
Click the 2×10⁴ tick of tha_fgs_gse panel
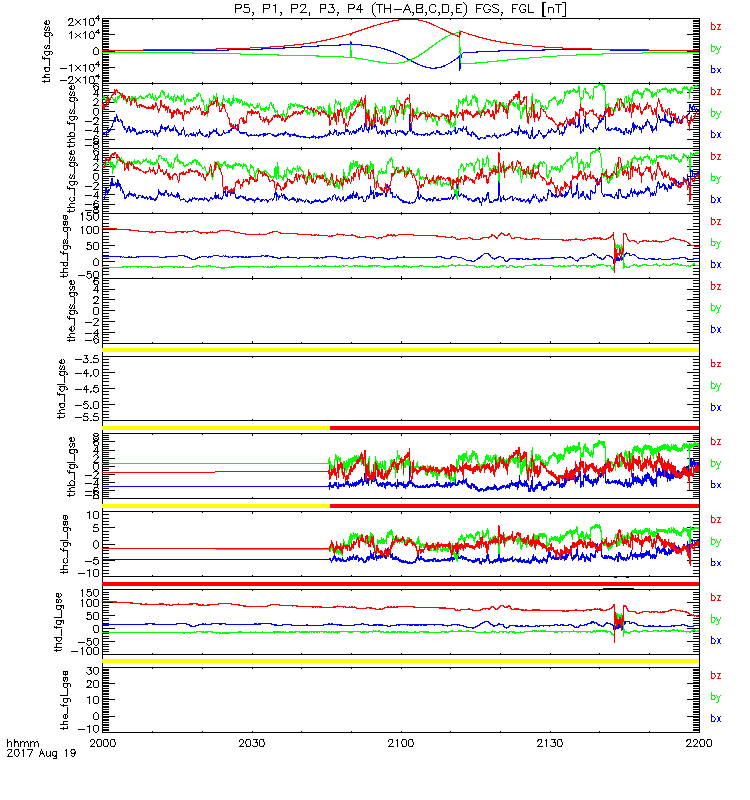[x=84, y=22]
